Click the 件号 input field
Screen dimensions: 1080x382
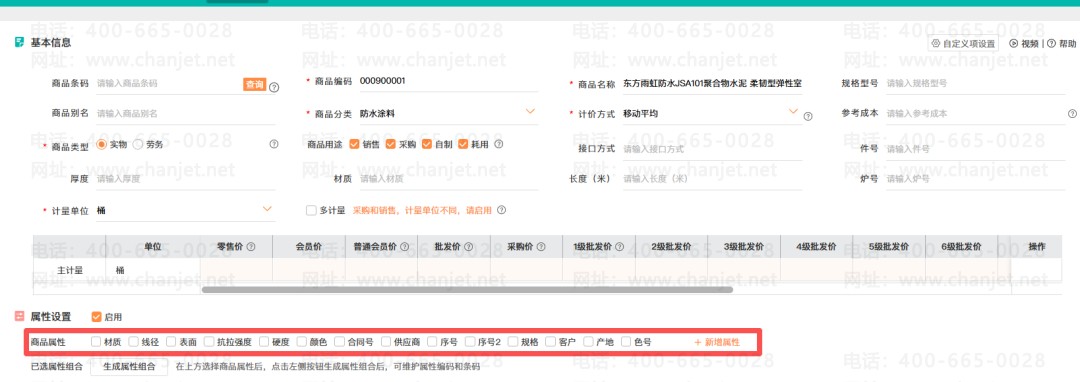coord(975,149)
